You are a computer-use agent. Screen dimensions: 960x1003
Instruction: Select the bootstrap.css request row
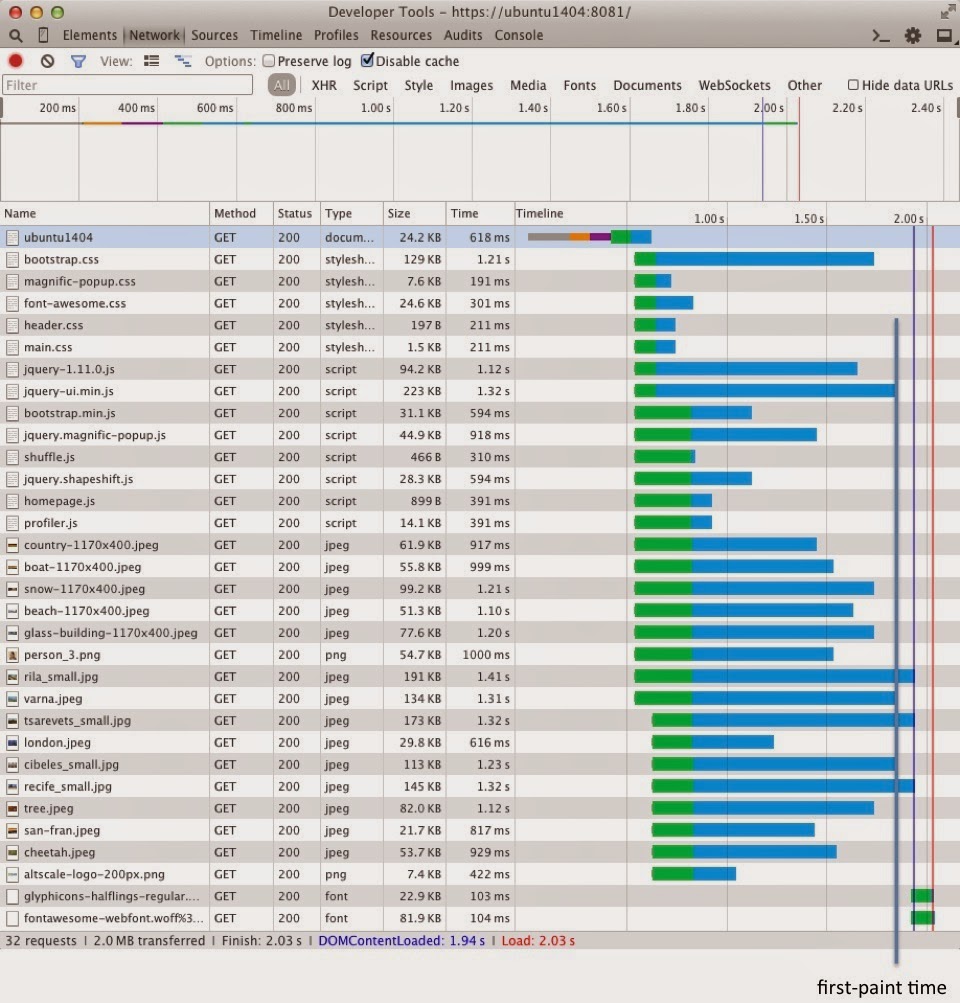(480, 260)
